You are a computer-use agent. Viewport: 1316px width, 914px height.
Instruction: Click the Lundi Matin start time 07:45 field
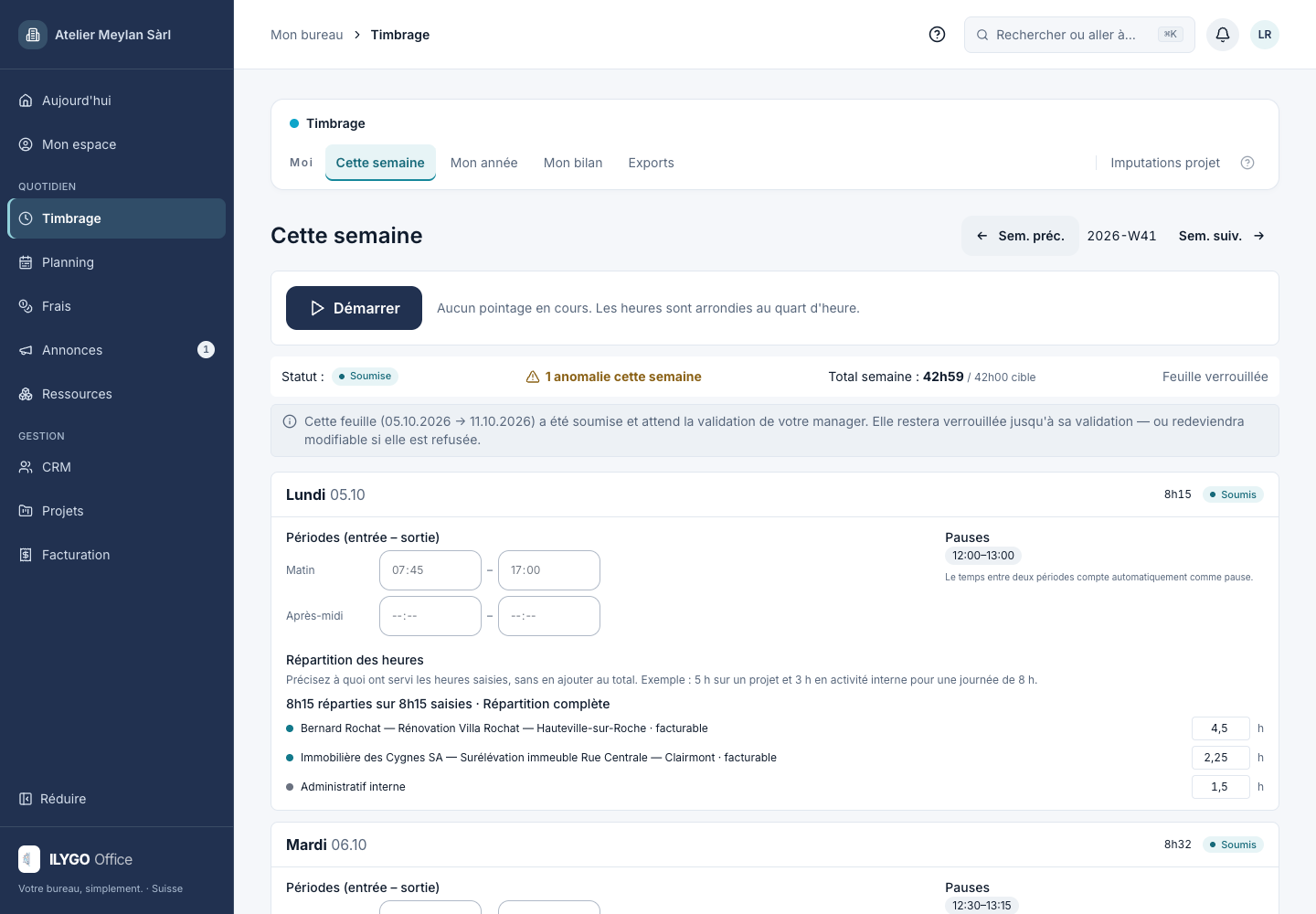pyautogui.click(x=430, y=570)
